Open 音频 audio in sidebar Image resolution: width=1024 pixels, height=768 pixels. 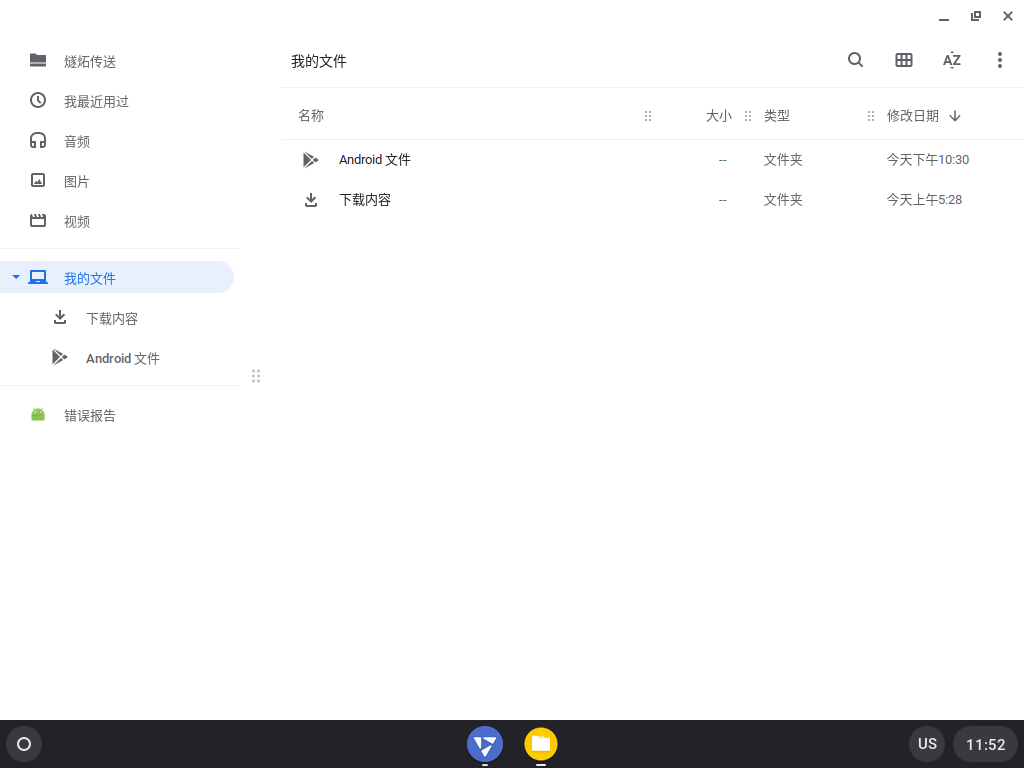tap(77, 141)
